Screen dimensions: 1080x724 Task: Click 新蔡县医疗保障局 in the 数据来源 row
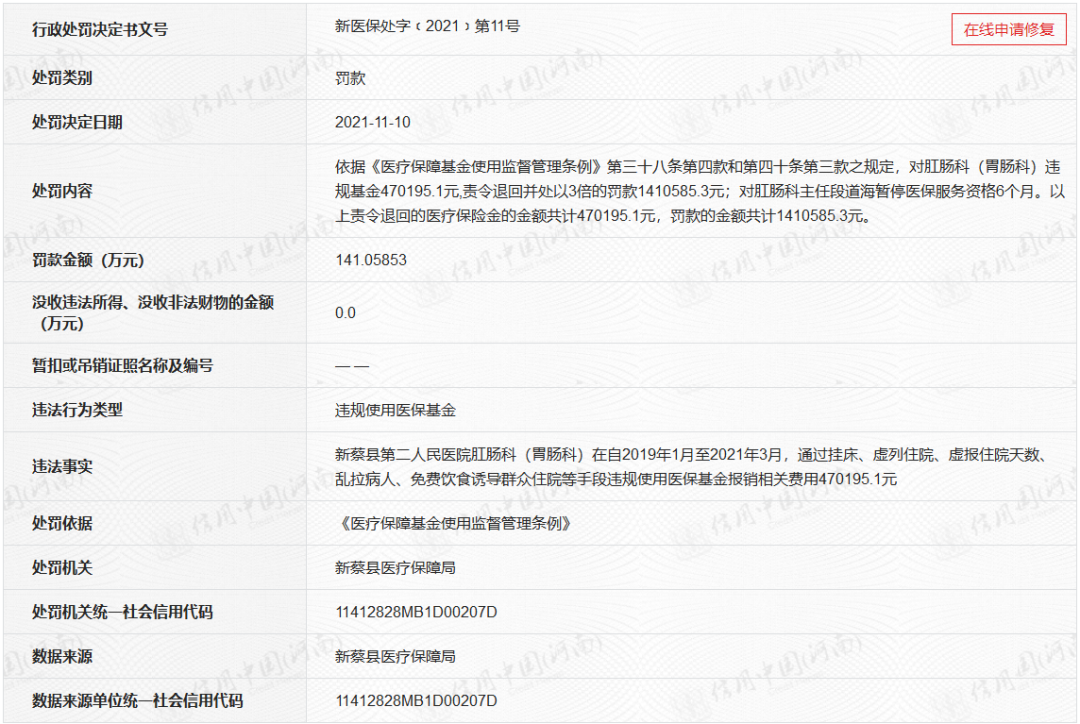395,656
